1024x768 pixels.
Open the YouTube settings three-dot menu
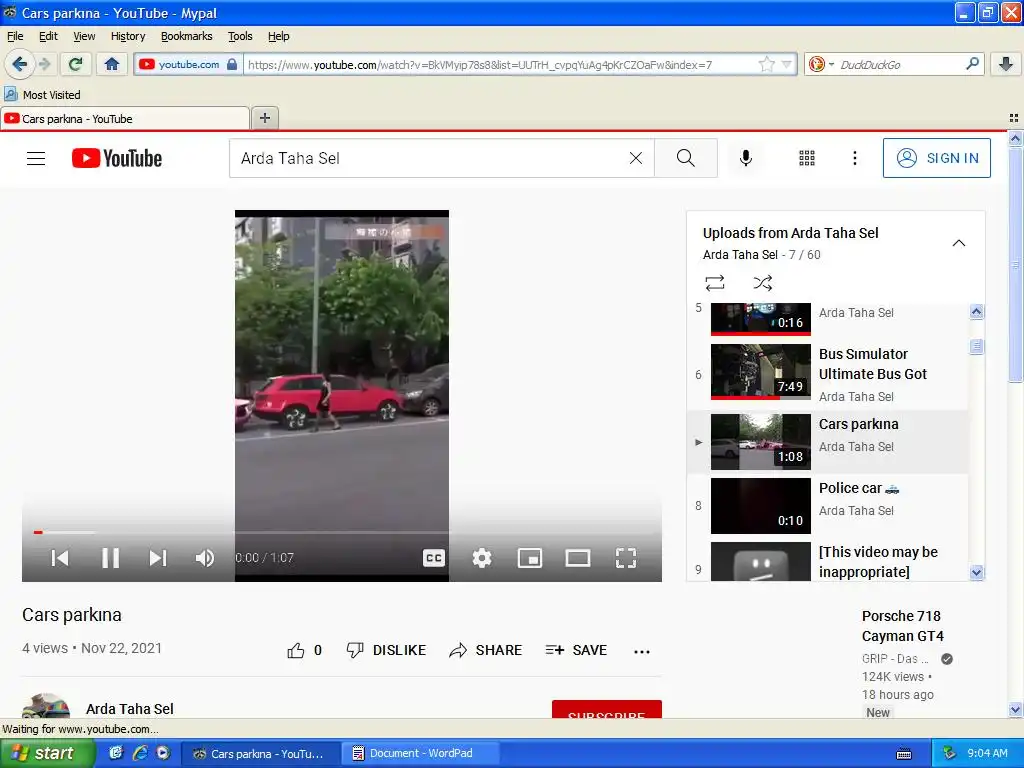pyautogui.click(x=855, y=158)
